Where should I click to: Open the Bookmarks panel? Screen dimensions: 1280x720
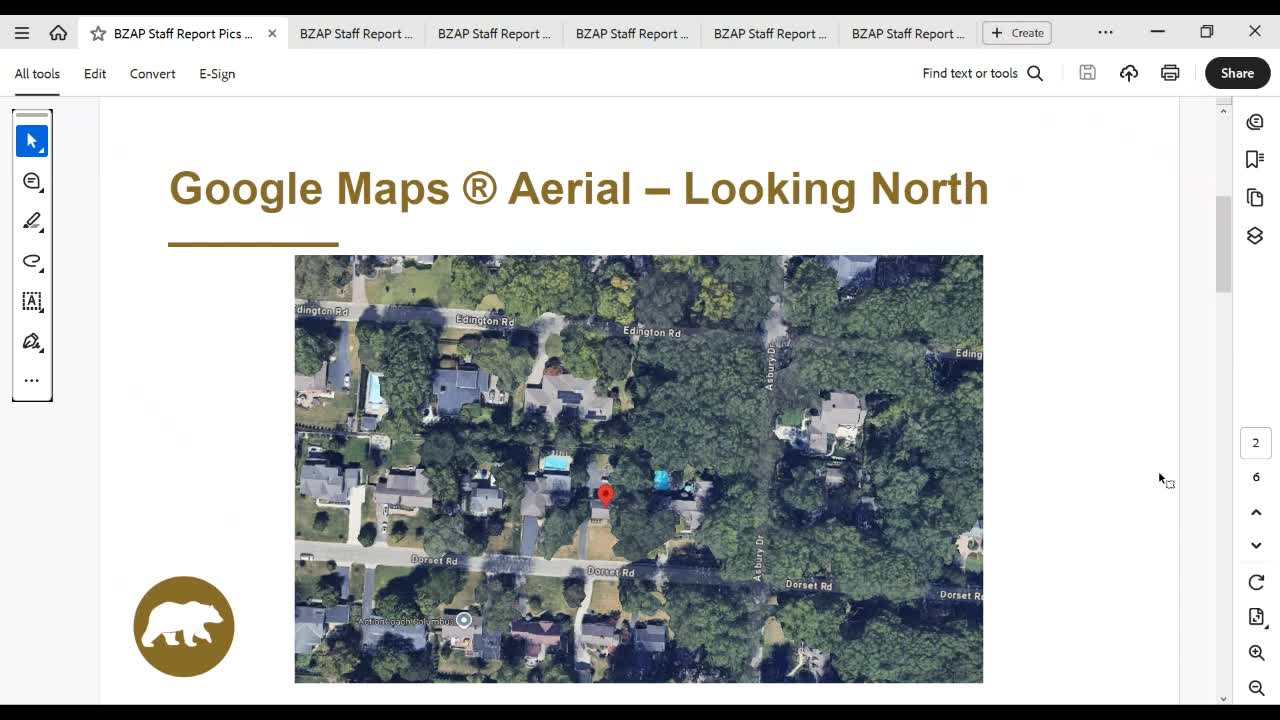pyautogui.click(x=1256, y=159)
